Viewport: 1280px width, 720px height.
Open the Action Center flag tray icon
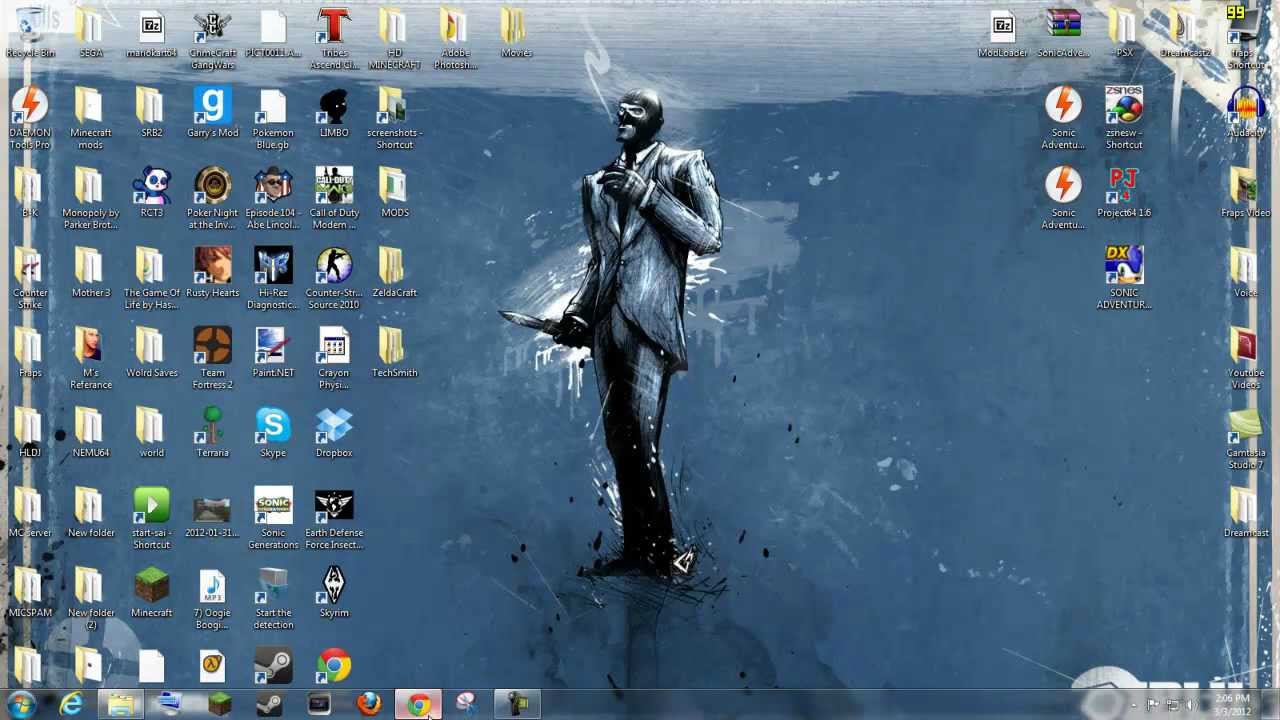[x=1153, y=705]
